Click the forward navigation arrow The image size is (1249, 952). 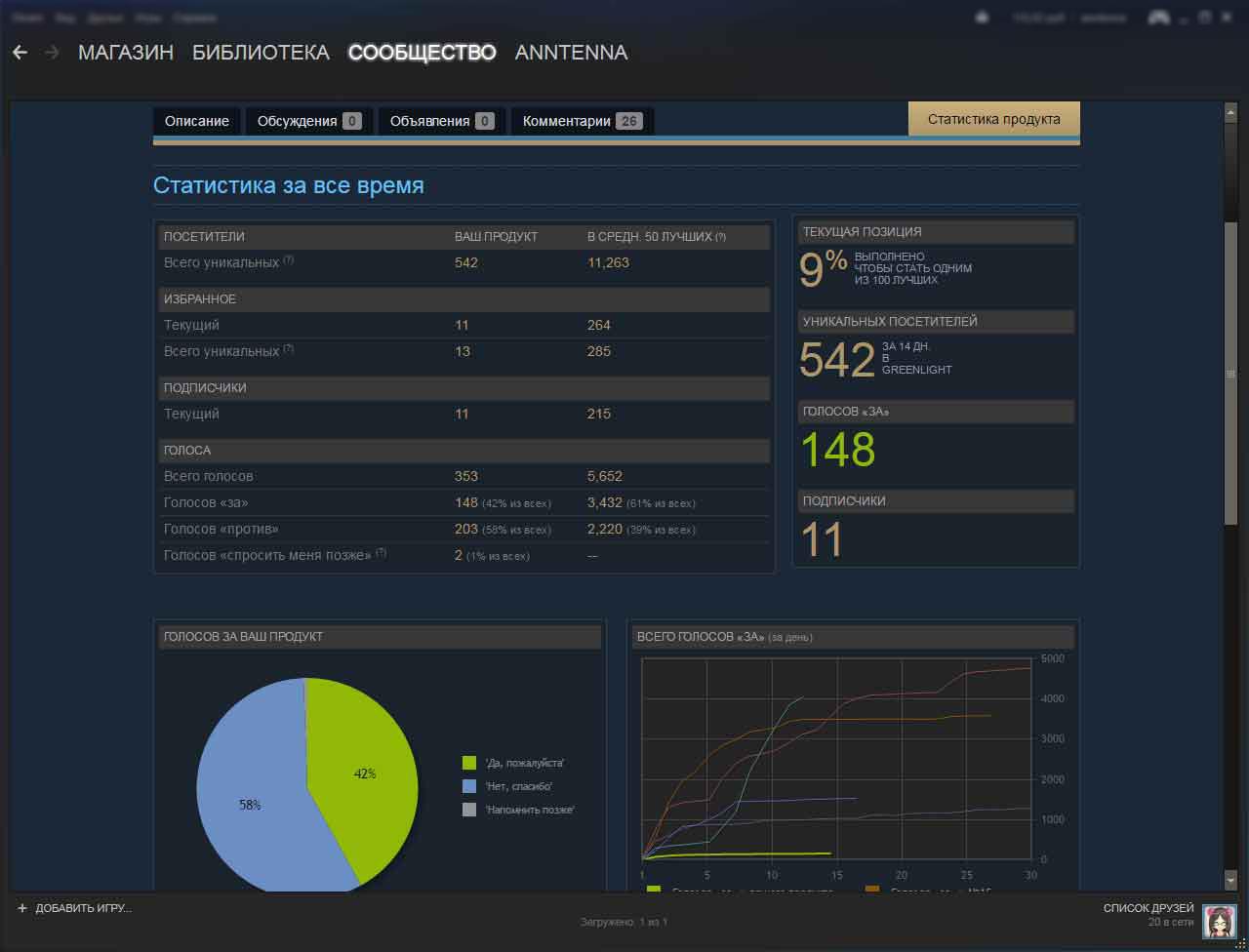(52, 53)
